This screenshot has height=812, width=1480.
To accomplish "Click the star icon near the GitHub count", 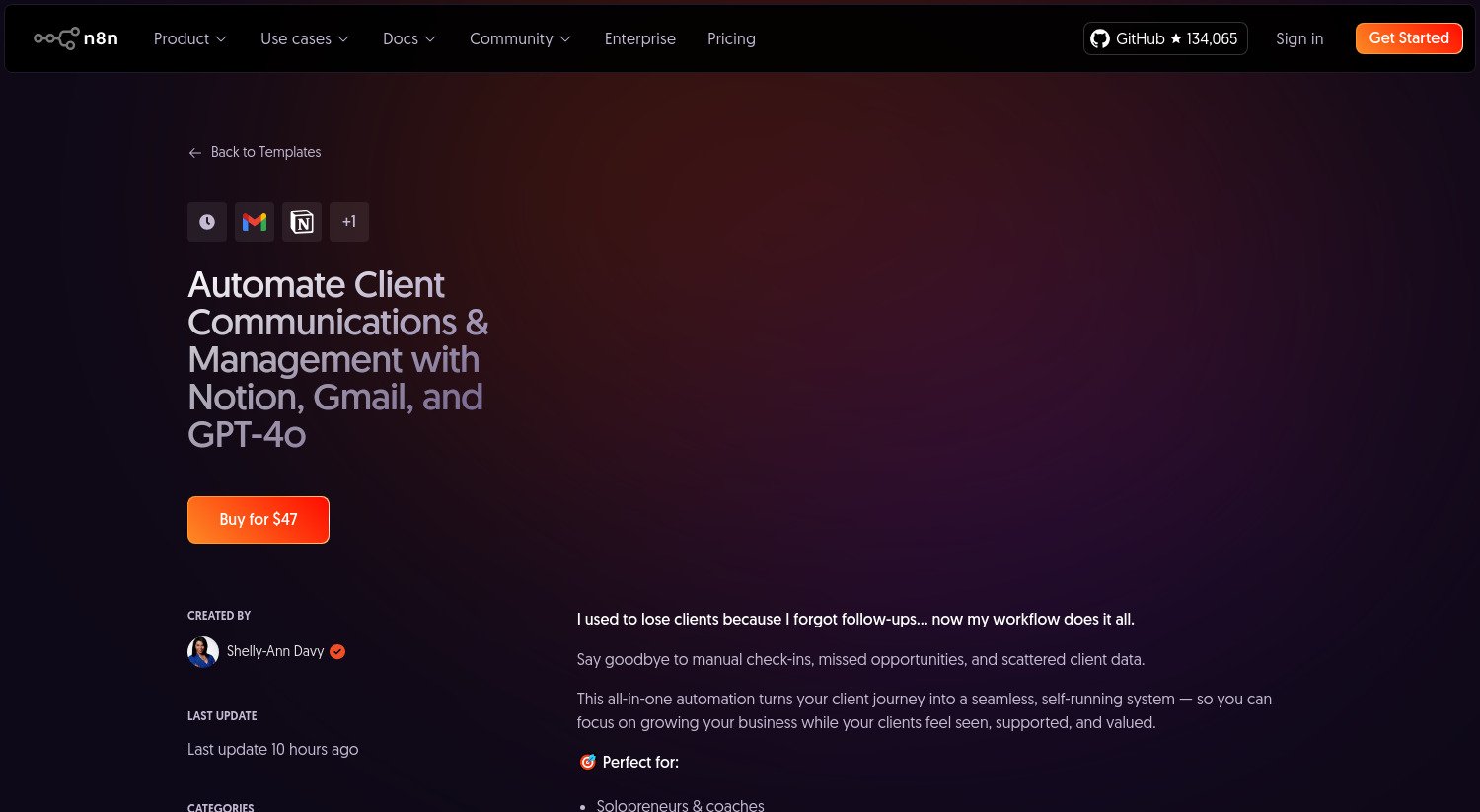I will [x=1175, y=38].
